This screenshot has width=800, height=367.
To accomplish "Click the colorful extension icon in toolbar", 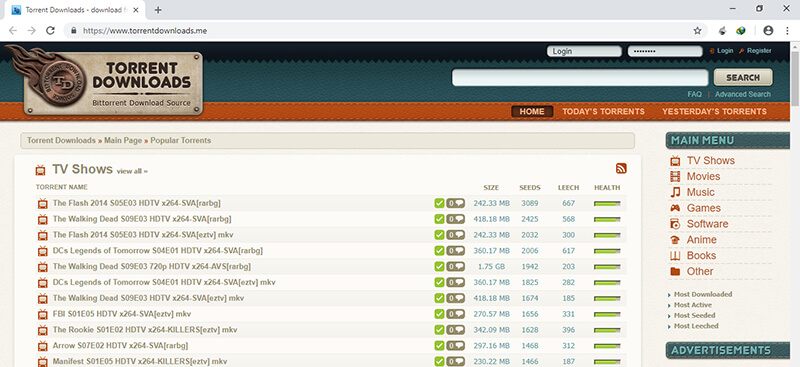I will (741, 31).
